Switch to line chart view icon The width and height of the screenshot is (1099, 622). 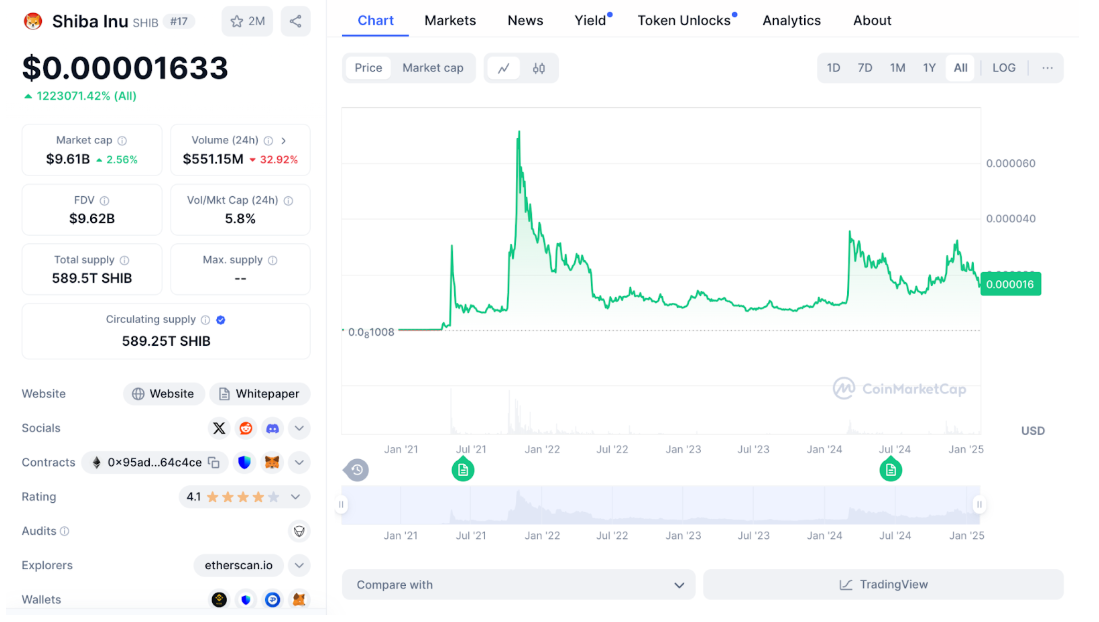(503, 68)
